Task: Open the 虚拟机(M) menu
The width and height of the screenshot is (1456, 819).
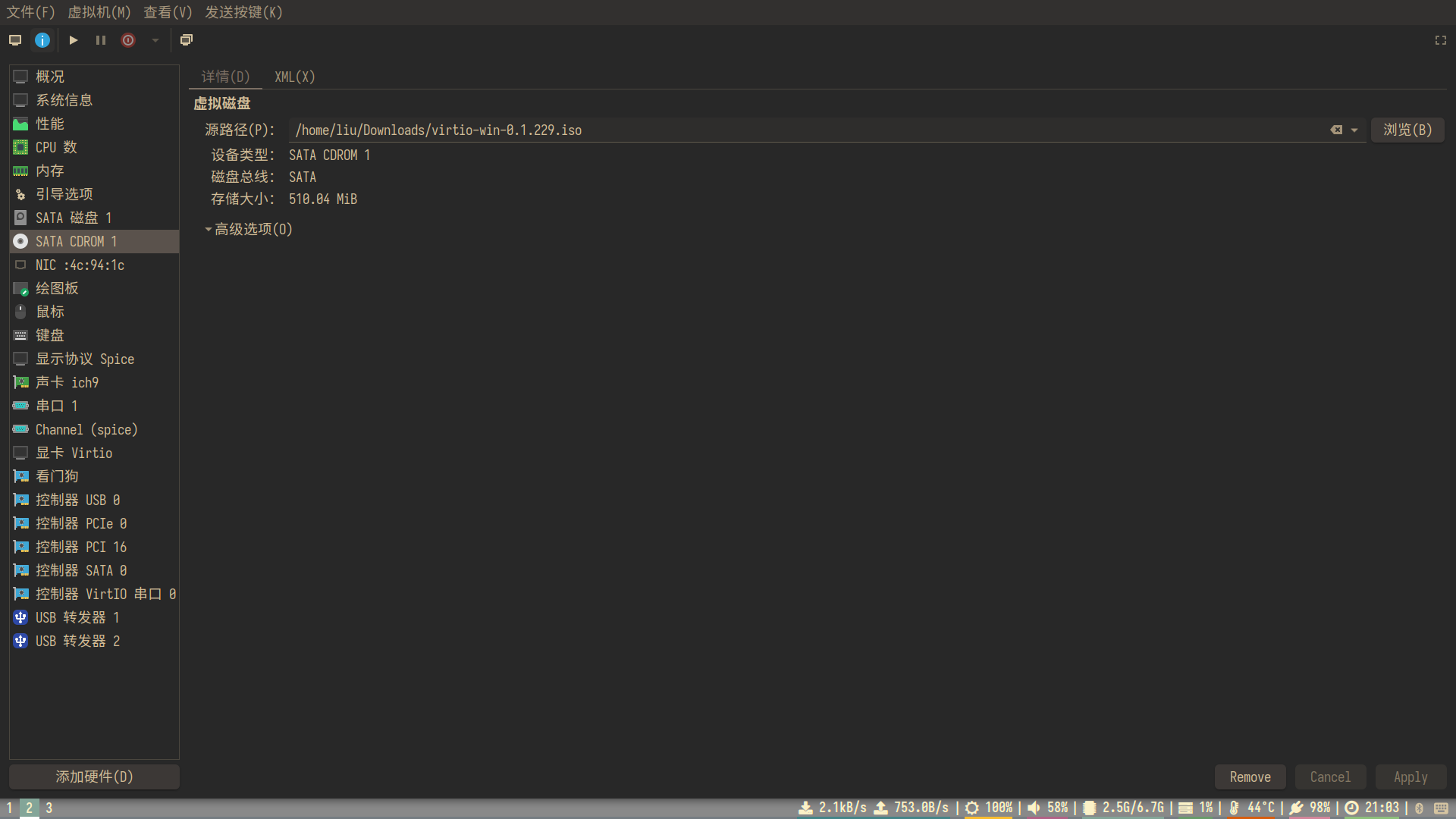Action: tap(99, 12)
